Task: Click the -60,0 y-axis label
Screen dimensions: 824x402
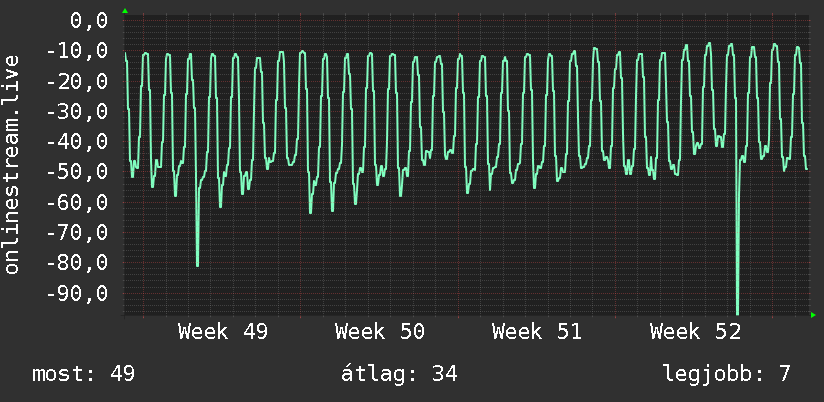Action: coord(77,202)
